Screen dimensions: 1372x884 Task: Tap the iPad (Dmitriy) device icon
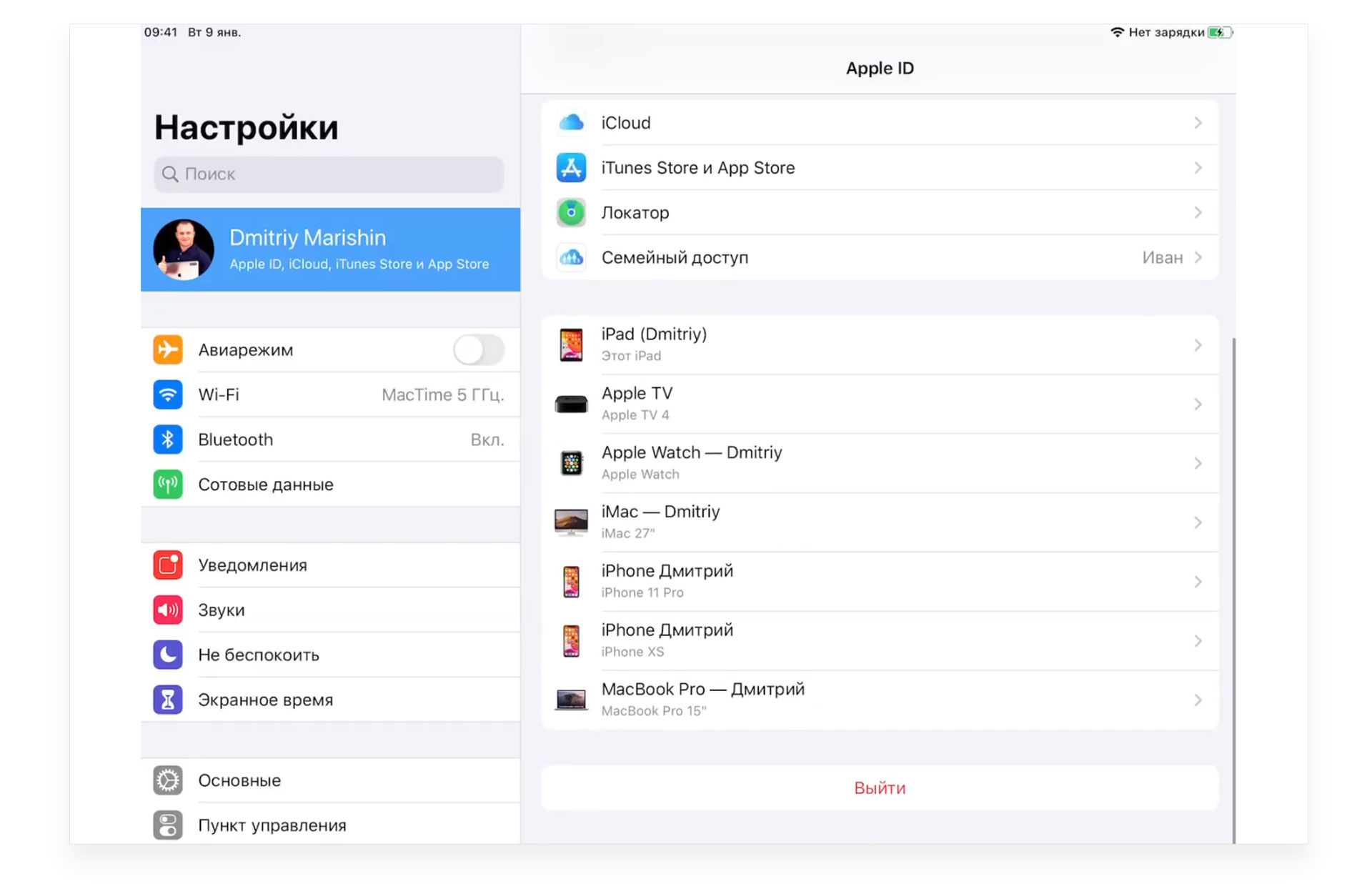571,345
